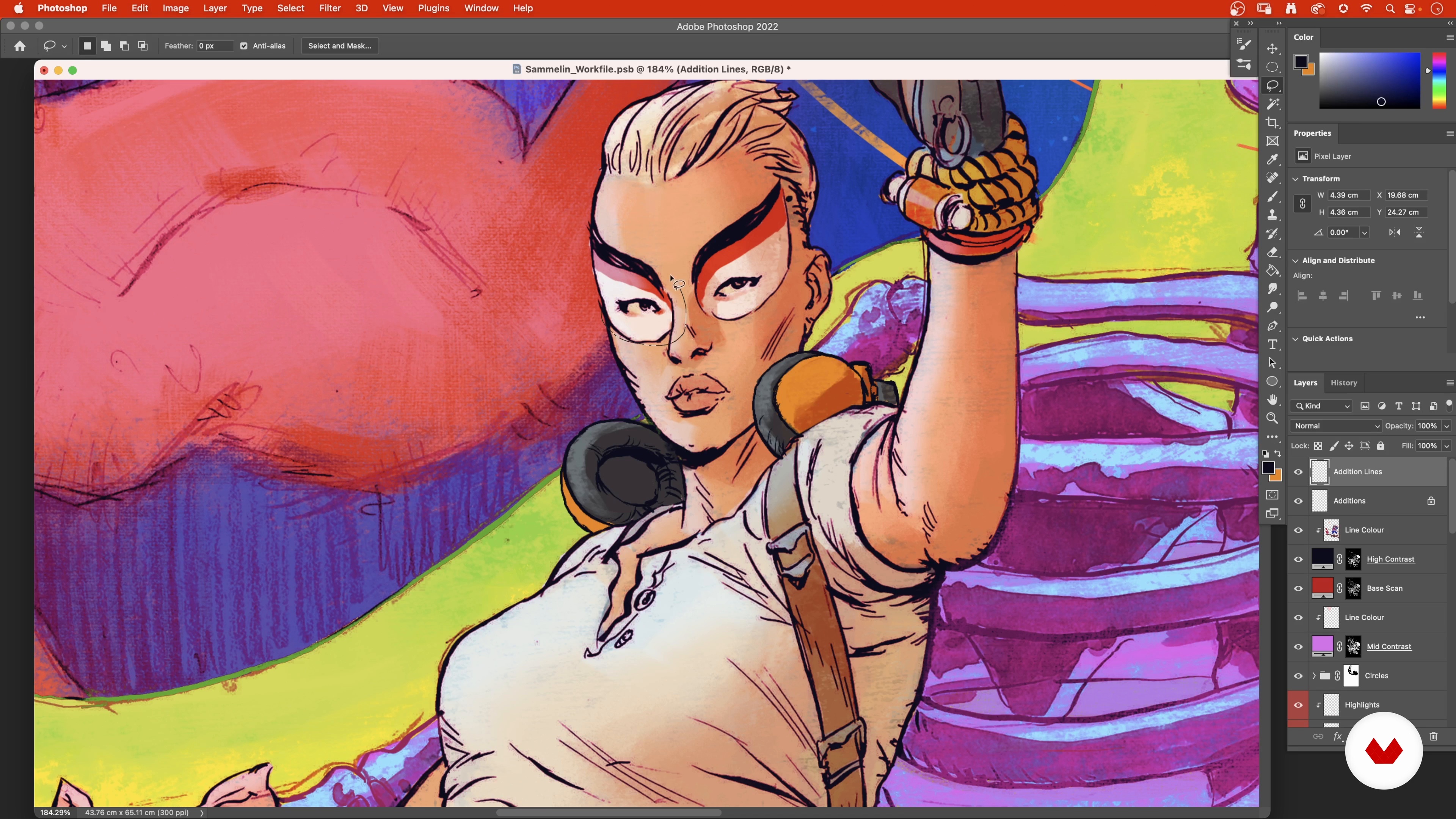Click the Color panel foreground swatch

pyautogui.click(x=1301, y=61)
